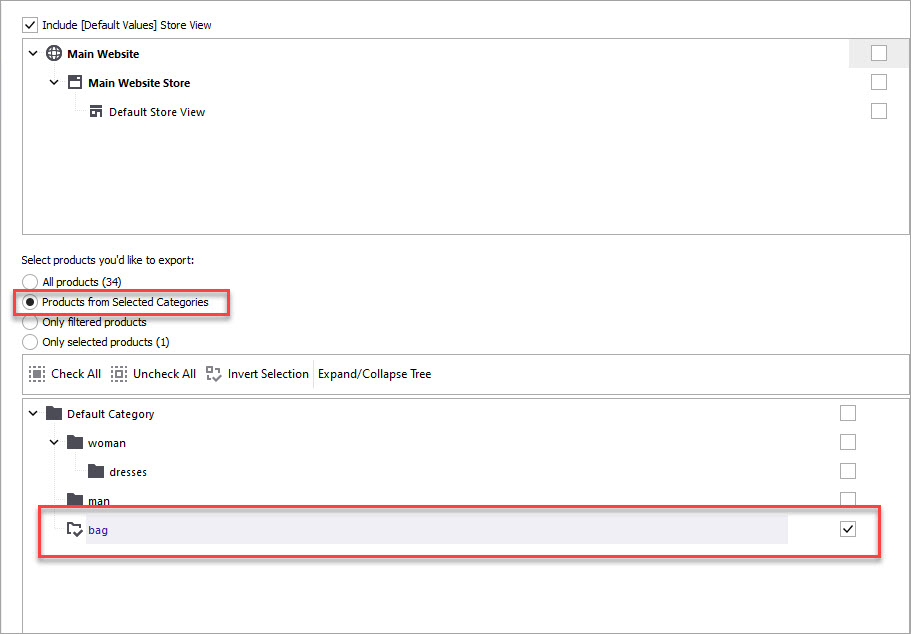Check the dresses category checkbox
Screen dimensions: 911x634
848,471
